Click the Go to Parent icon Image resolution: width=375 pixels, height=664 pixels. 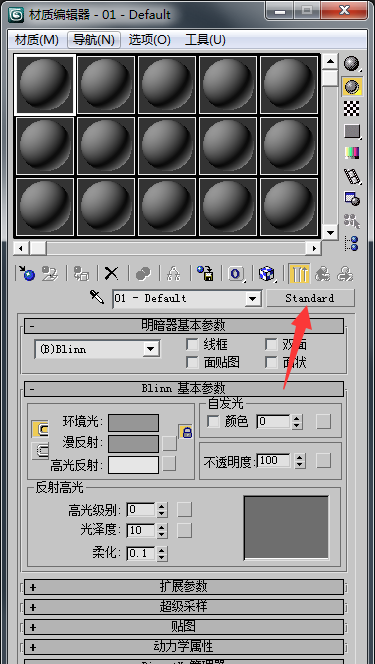pyautogui.click(x=323, y=274)
